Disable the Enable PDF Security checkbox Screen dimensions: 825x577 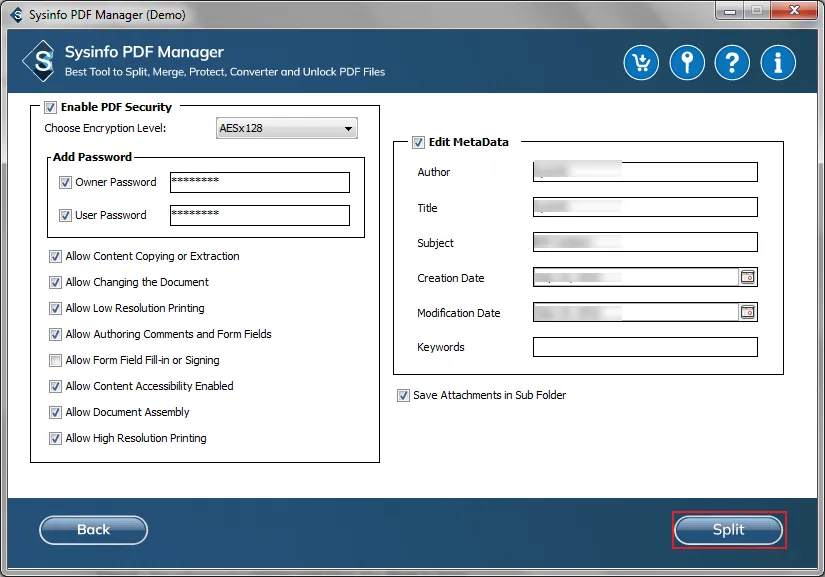(x=50, y=107)
